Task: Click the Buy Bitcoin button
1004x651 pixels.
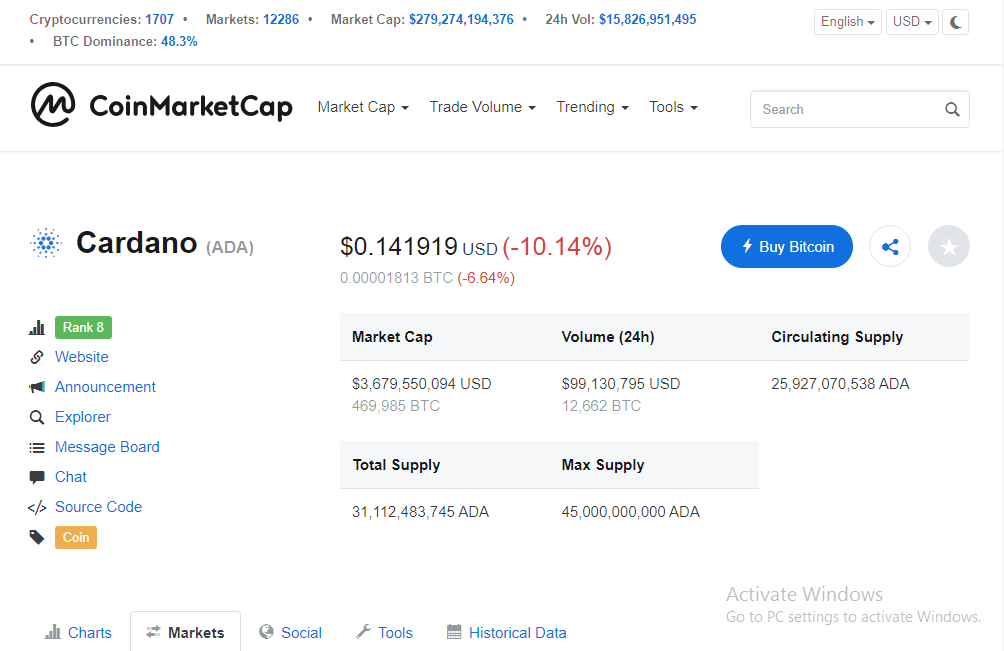Action: pyautogui.click(x=787, y=246)
